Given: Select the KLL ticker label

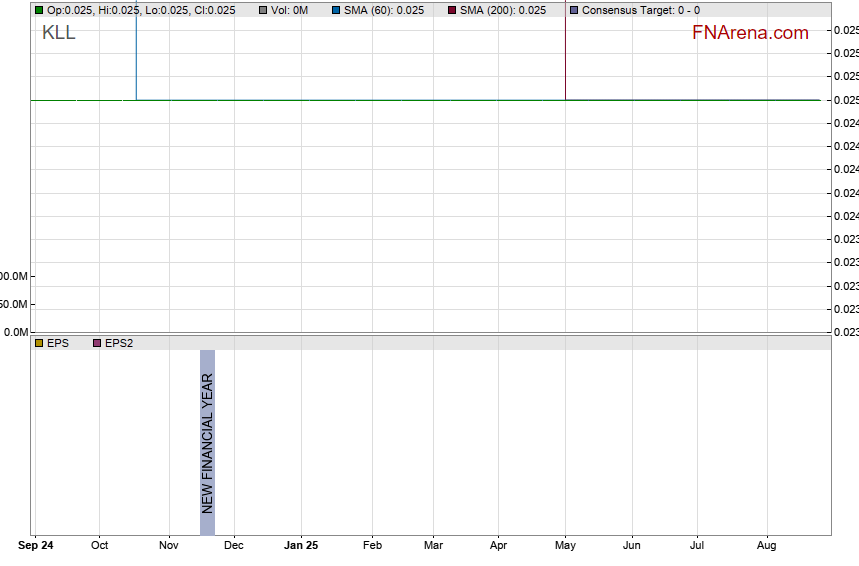Looking at the screenshot, I should point(58,33).
